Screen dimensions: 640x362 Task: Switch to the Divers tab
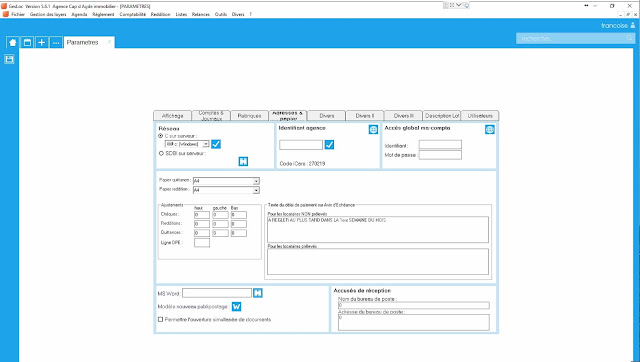[327, 116]
